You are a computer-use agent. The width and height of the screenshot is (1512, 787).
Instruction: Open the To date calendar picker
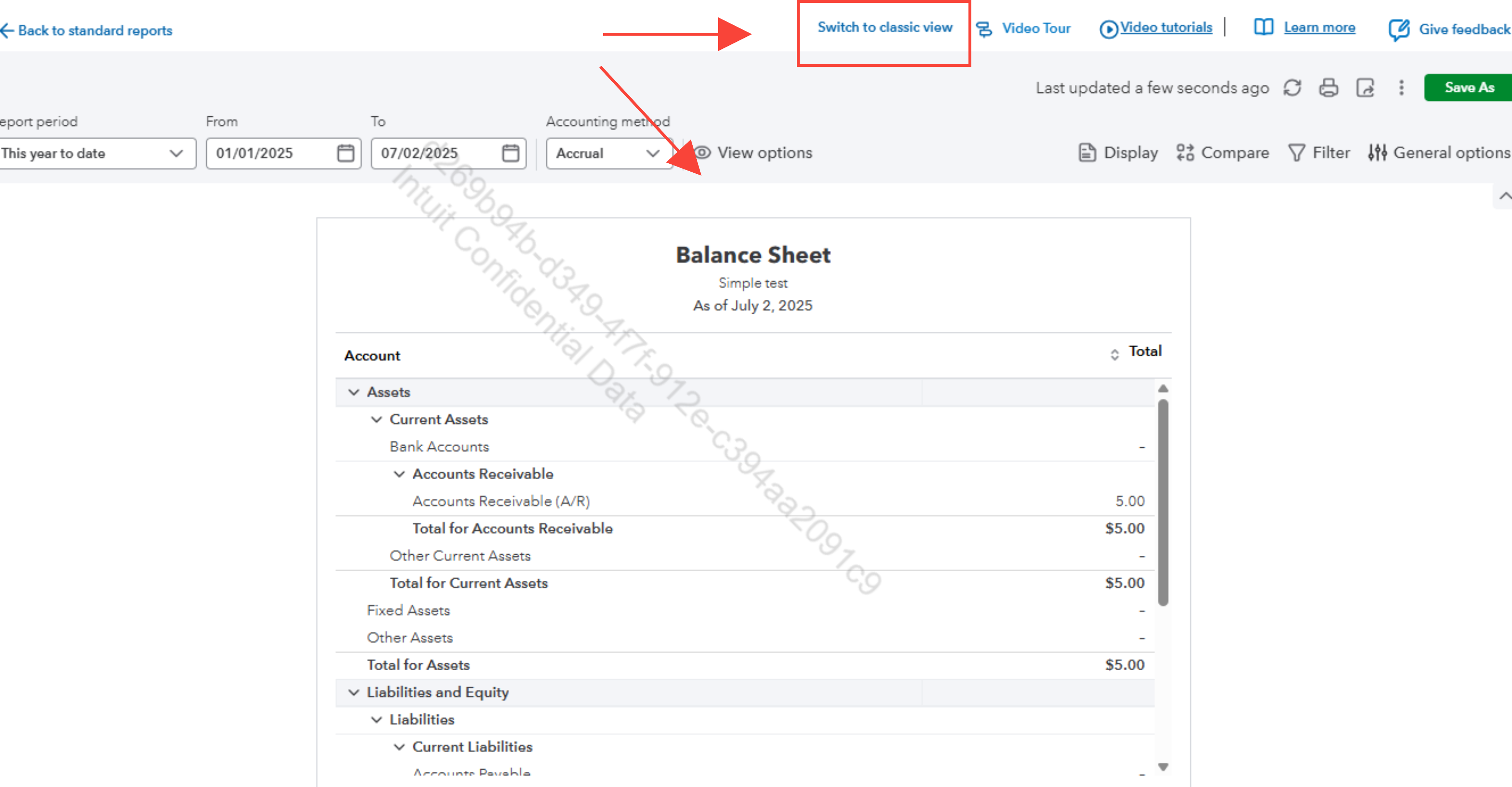coord(510,153)
